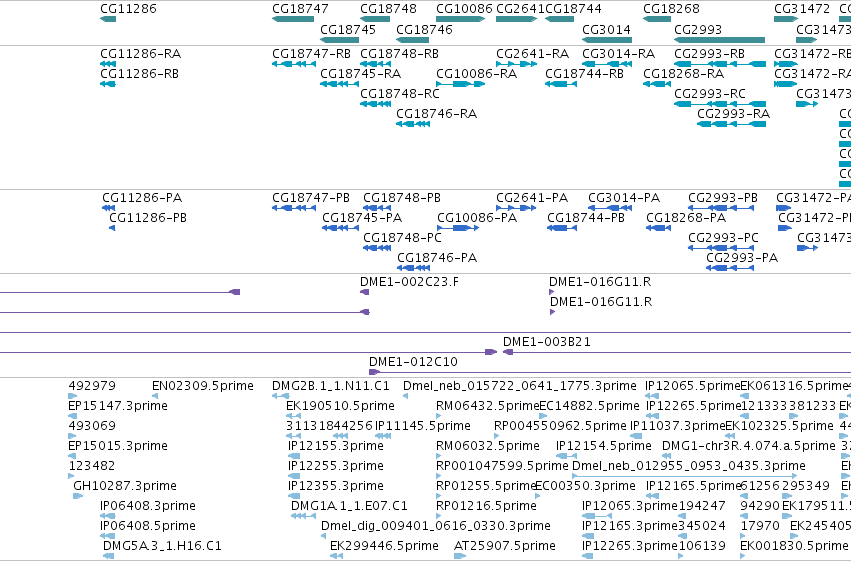Click protein label CG18746-PA
This screenshot has width=851, height=561.
pos(437,258)
